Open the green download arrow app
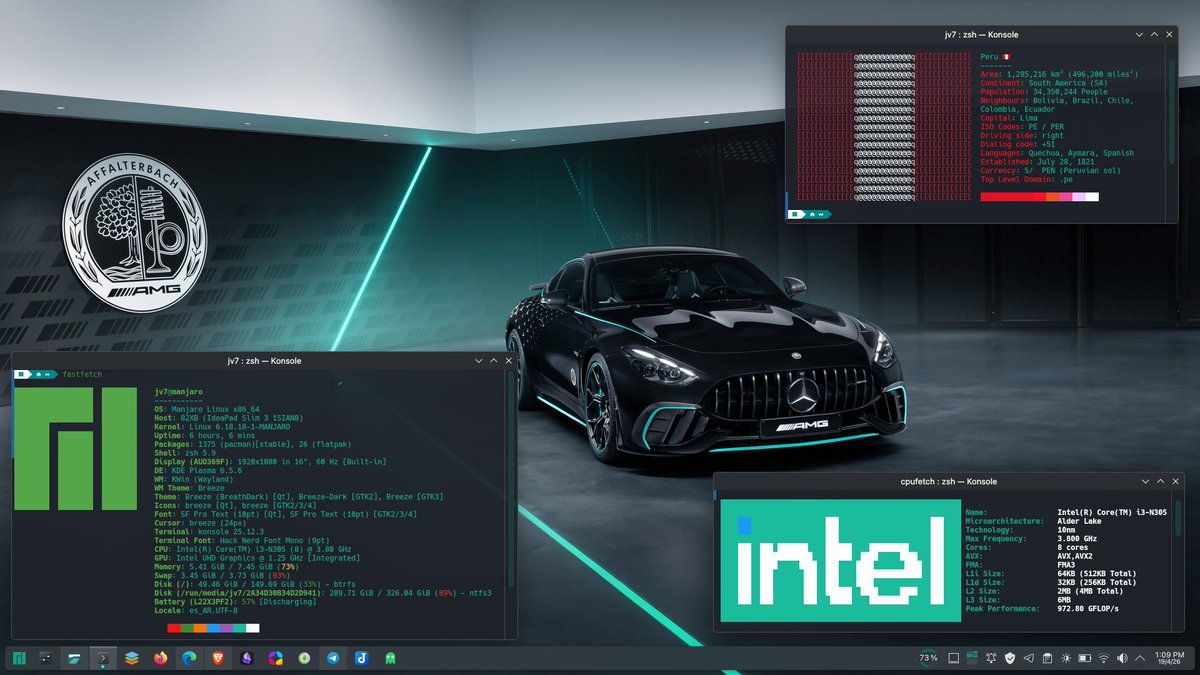 pos(304,658)
